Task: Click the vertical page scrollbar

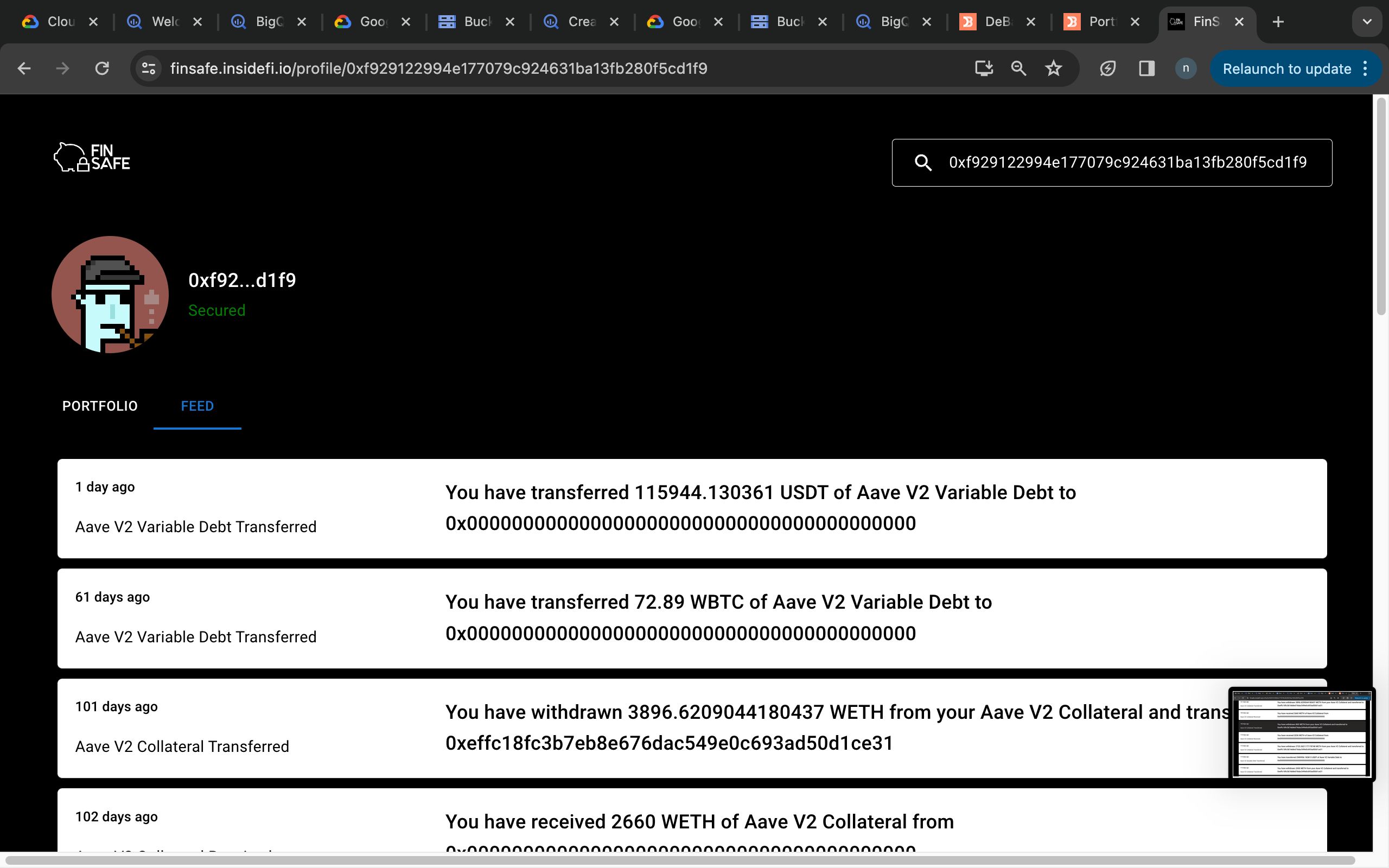Action: [x=1381, y=207]
